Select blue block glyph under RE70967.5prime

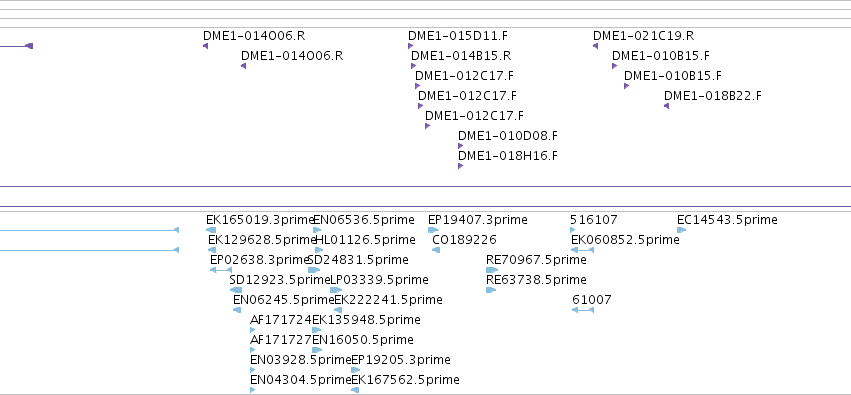[492, 270]
